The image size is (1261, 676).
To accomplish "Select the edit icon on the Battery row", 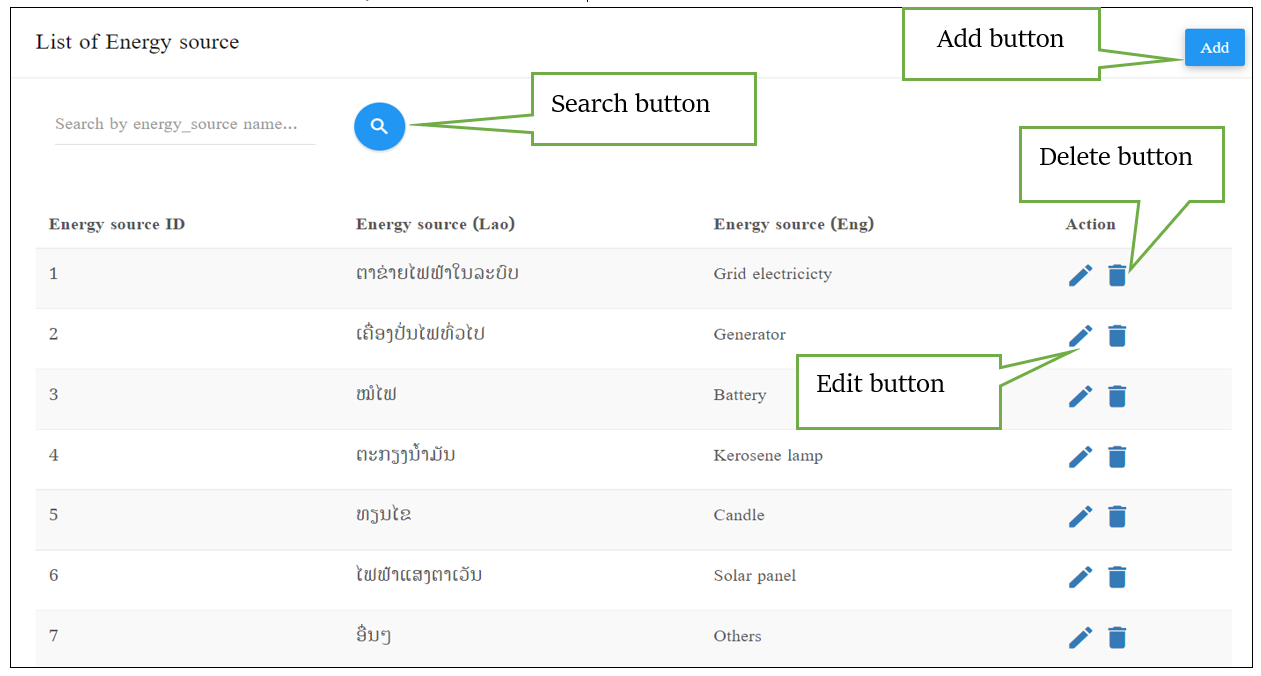I will pos(1080,396).
